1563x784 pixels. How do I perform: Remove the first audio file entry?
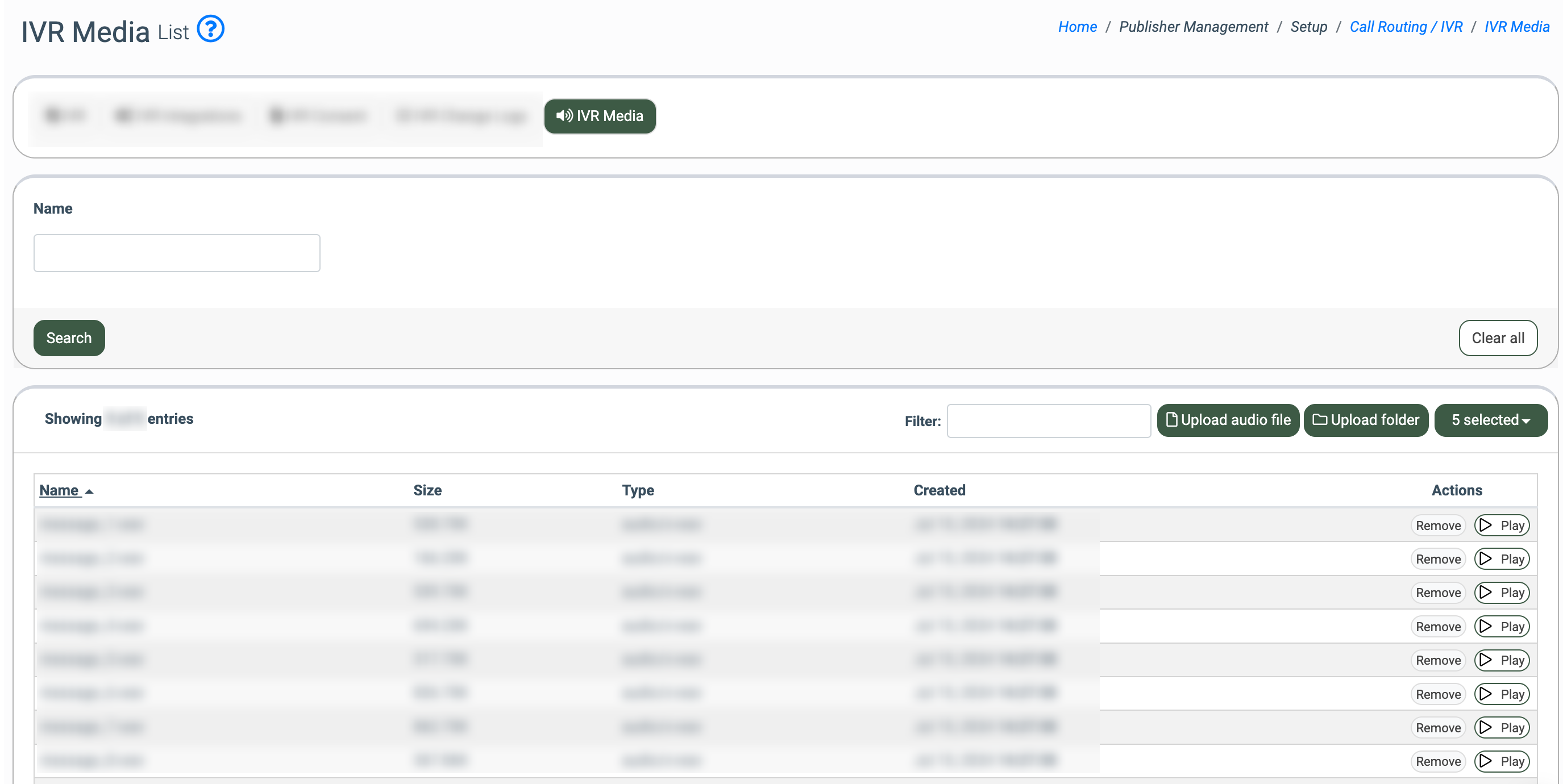coord(1437,525)
